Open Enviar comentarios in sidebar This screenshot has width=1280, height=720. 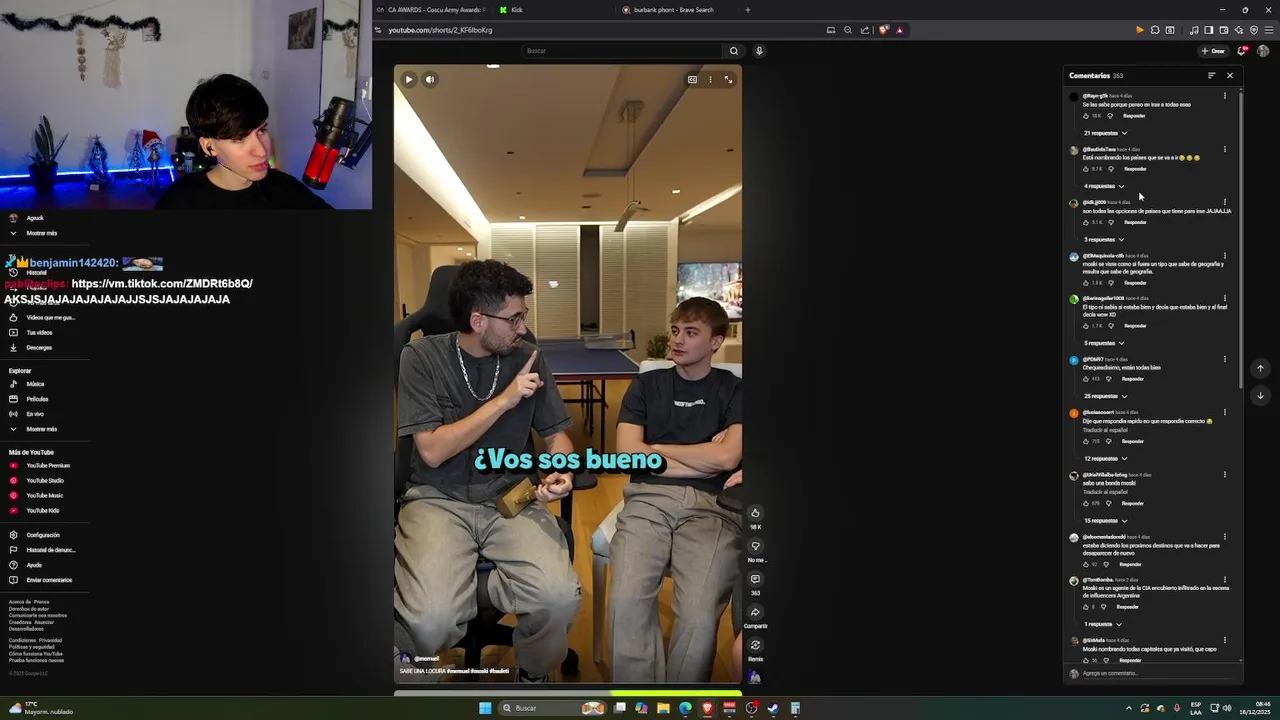pos(49,580)
